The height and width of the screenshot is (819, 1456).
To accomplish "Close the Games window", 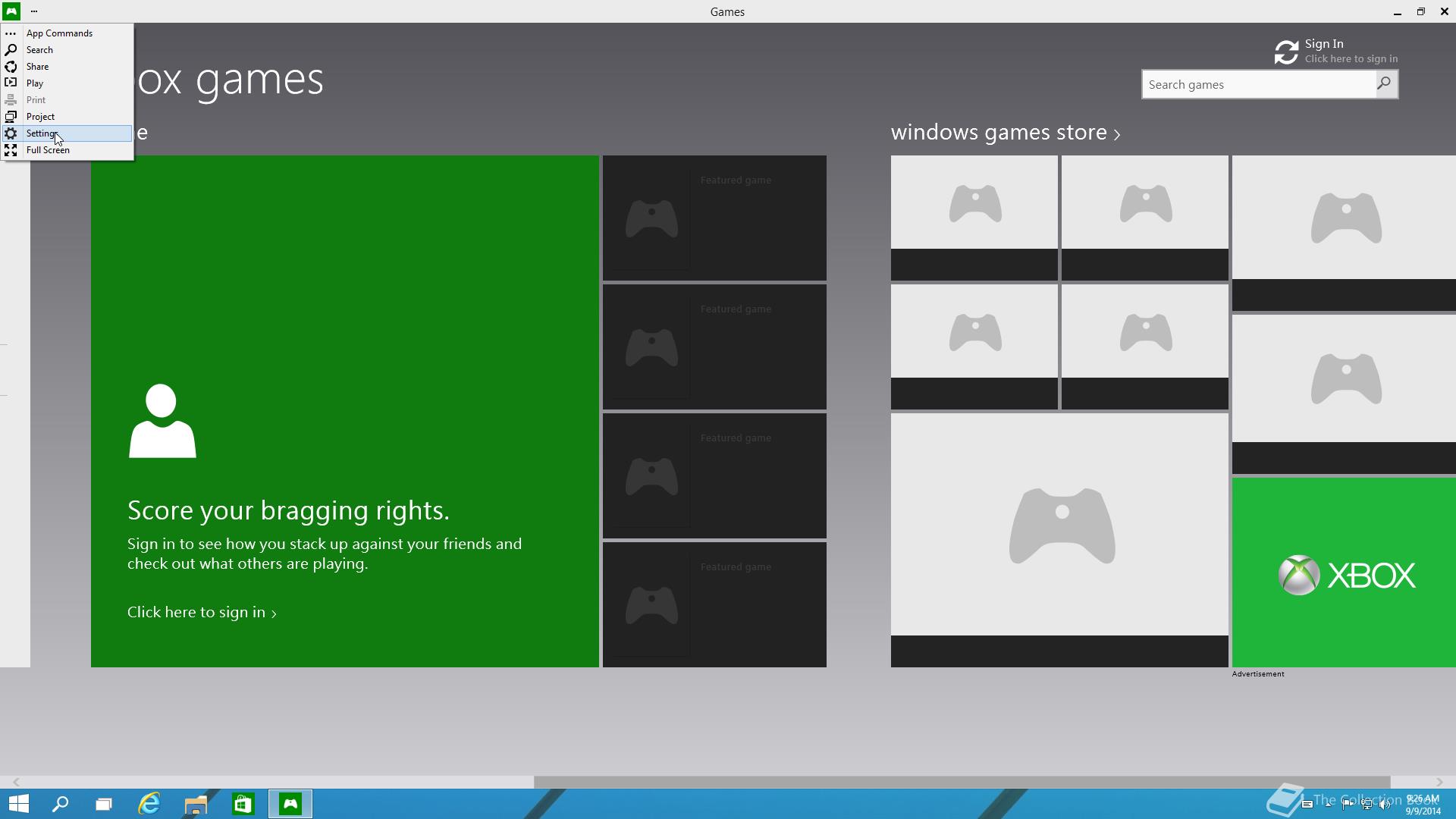I will pyautogui.click(x=1444, y=11).
